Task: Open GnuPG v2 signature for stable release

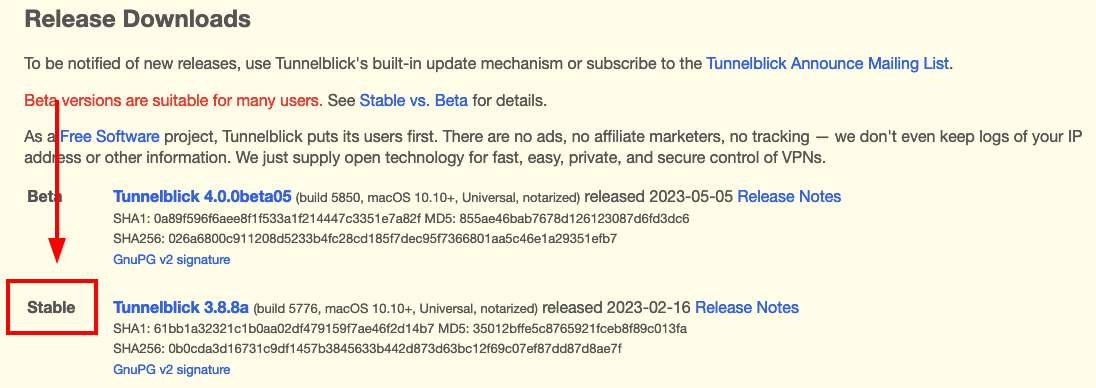Action: click(171, 369)
